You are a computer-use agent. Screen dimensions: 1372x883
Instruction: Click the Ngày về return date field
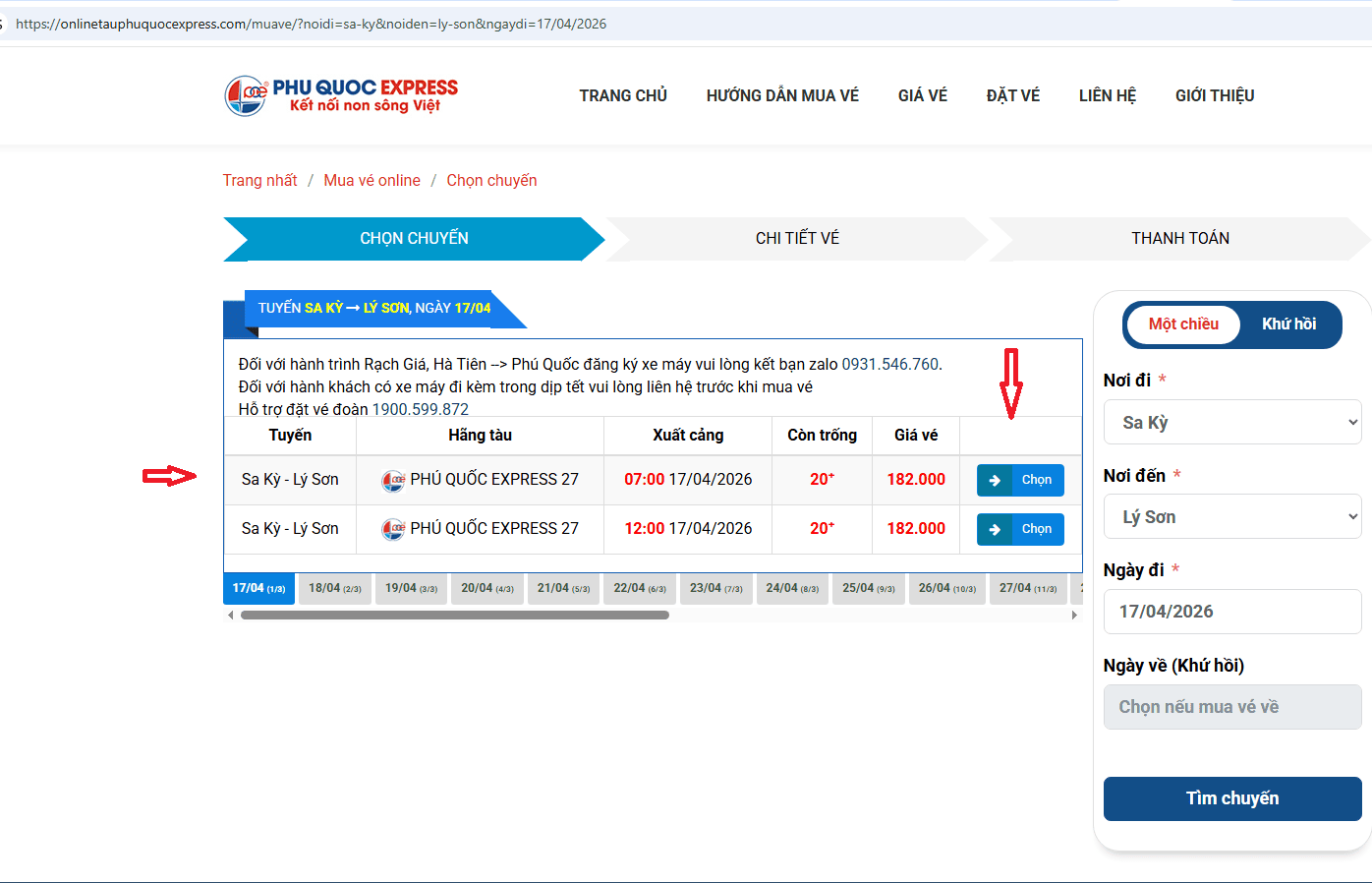tap(1232, 707)
